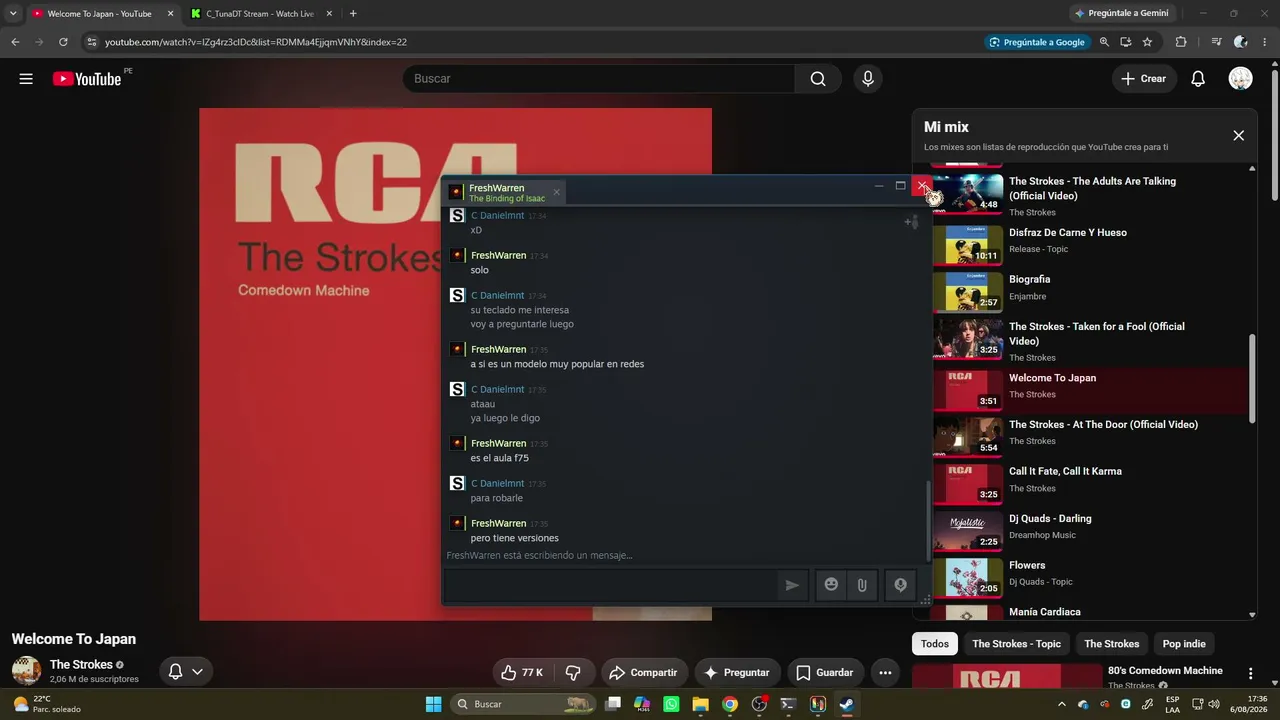Select the Pop indie chip
The width and height of the screenshot is (1280, 720).
click(x=1184, y=644)
